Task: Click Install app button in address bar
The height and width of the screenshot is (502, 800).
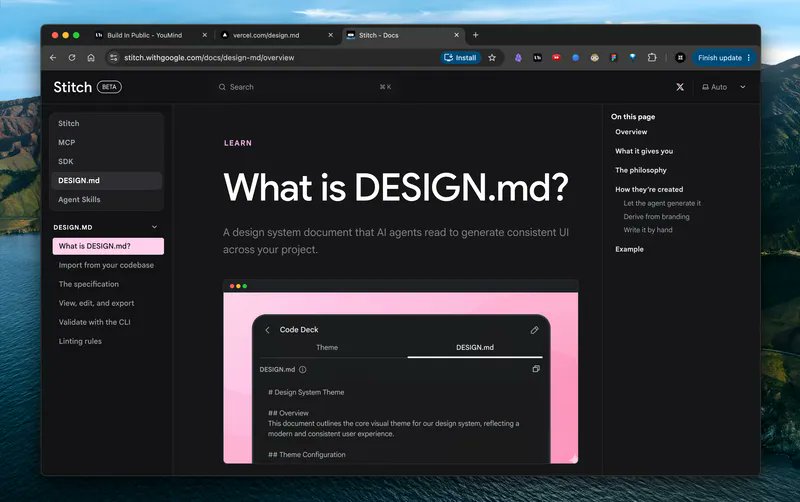Action: (x=460, y=58)
